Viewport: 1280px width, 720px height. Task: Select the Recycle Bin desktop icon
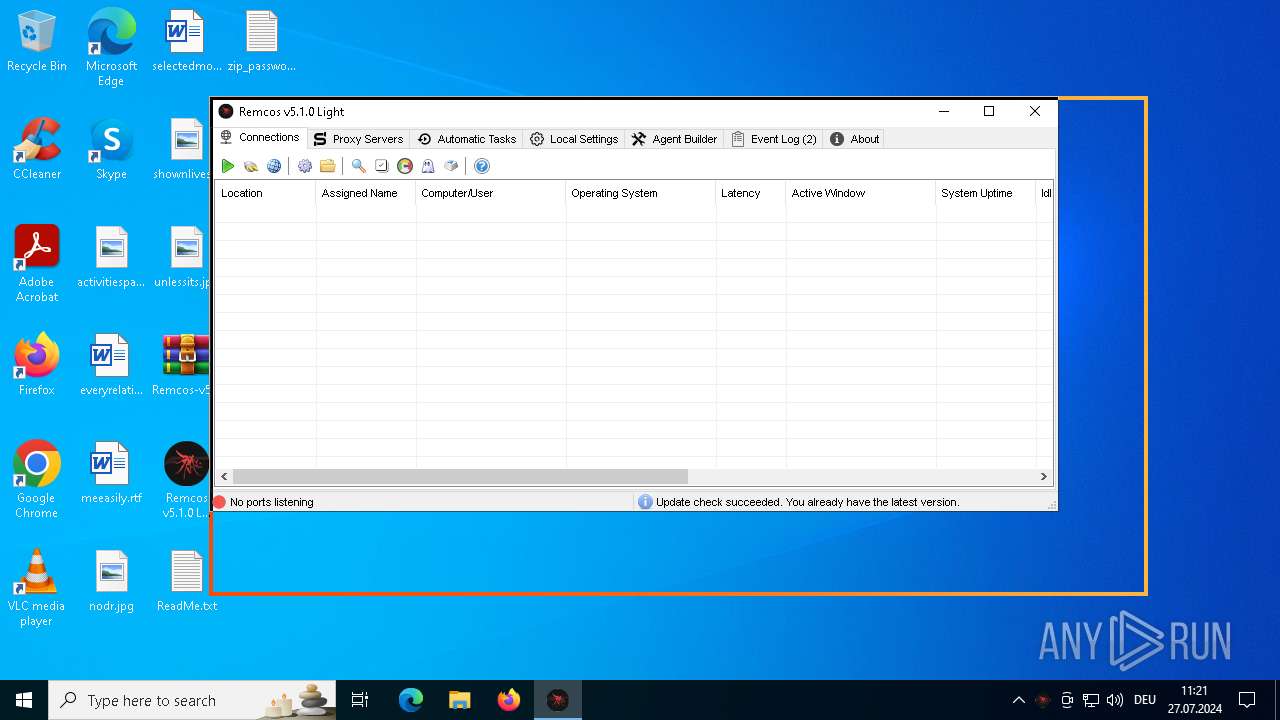coord(37,42)
